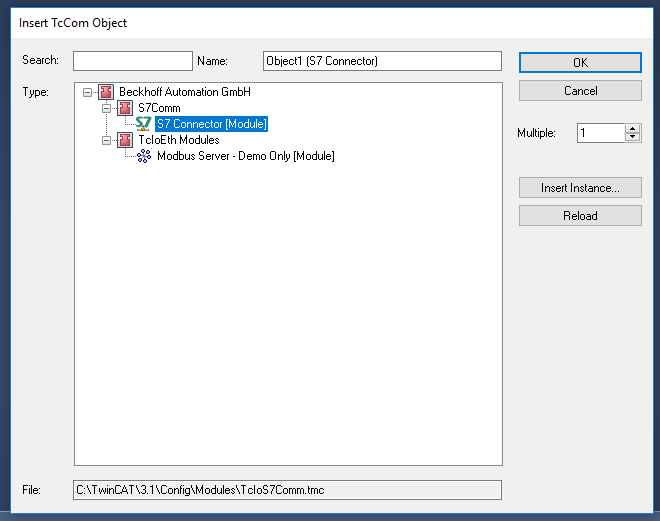Collapse the TcIoEth Modules tree node
Viewport: 660px width, 521px height.
(x=106, y=140)
